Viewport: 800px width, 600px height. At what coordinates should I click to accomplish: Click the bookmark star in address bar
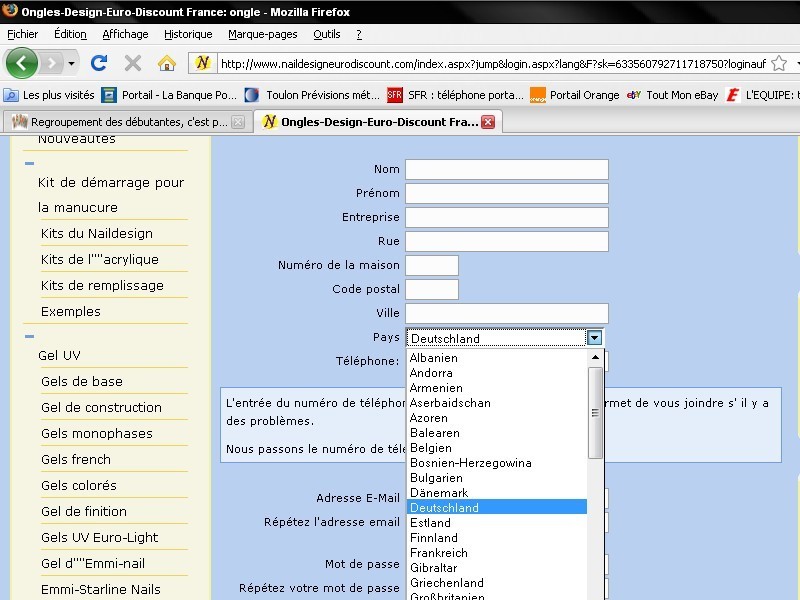[778, 63]
